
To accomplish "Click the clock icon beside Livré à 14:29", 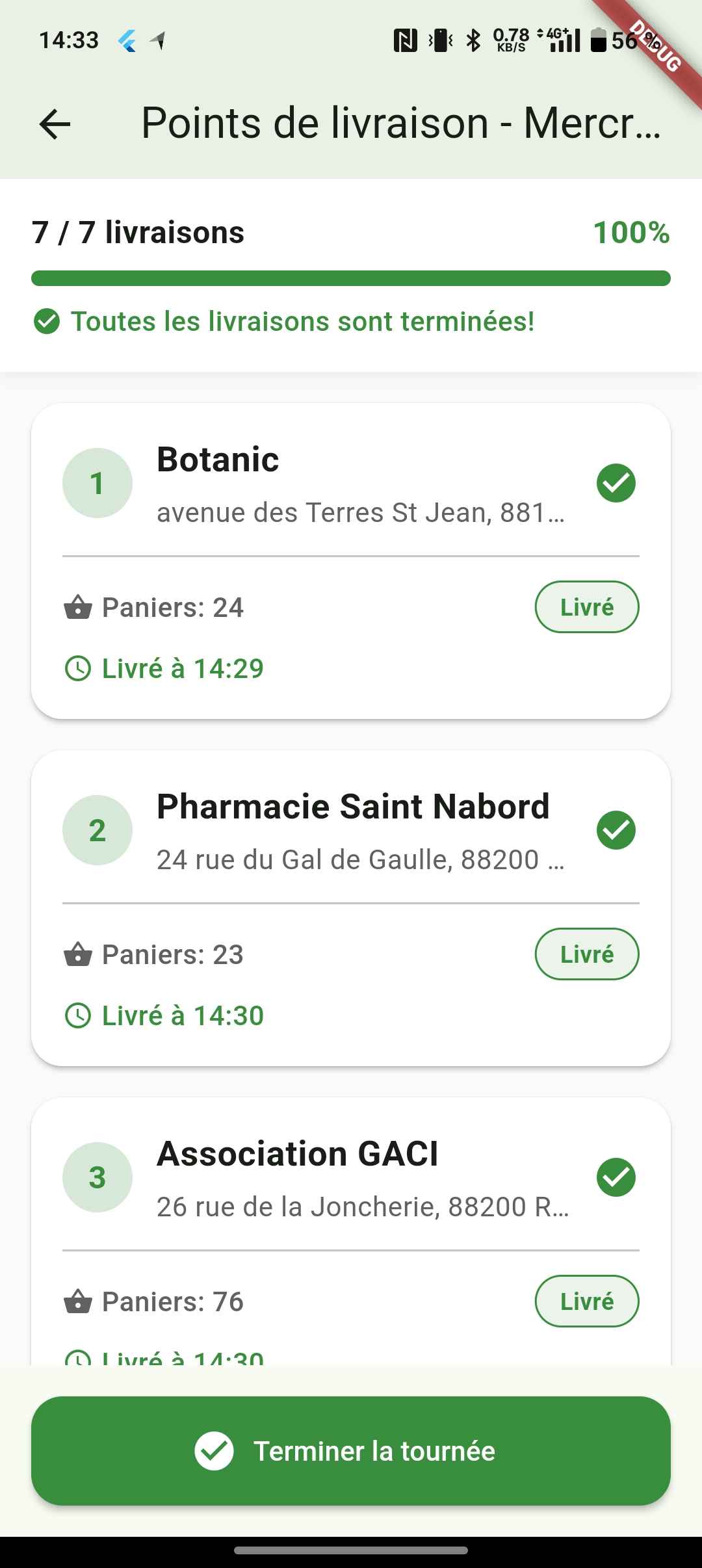I will (78, 668).
